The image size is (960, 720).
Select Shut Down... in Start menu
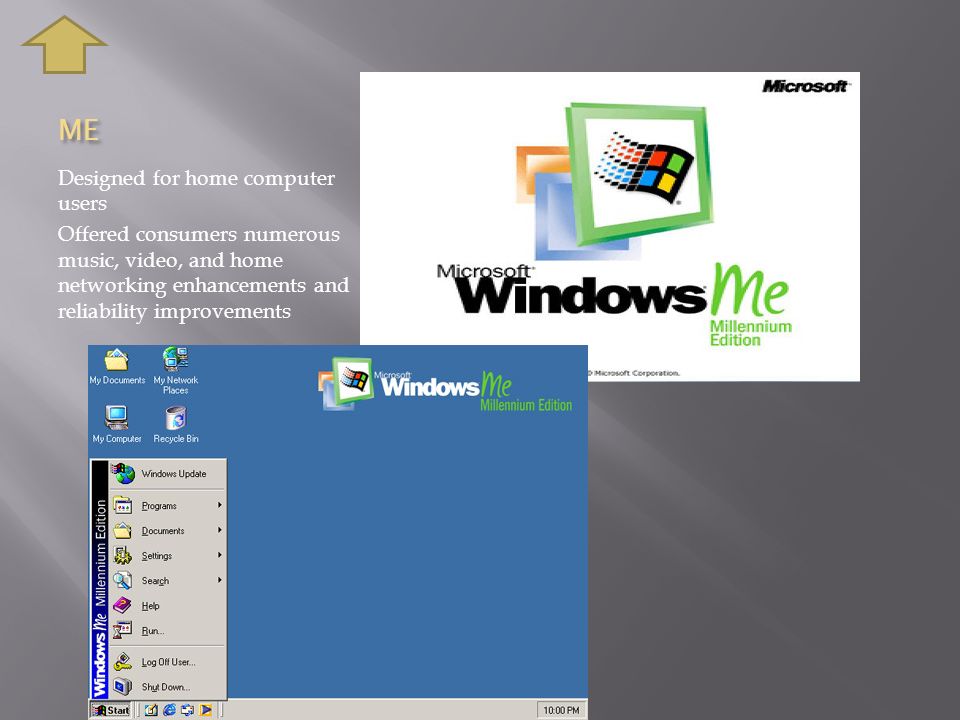[x=168, y=686]
